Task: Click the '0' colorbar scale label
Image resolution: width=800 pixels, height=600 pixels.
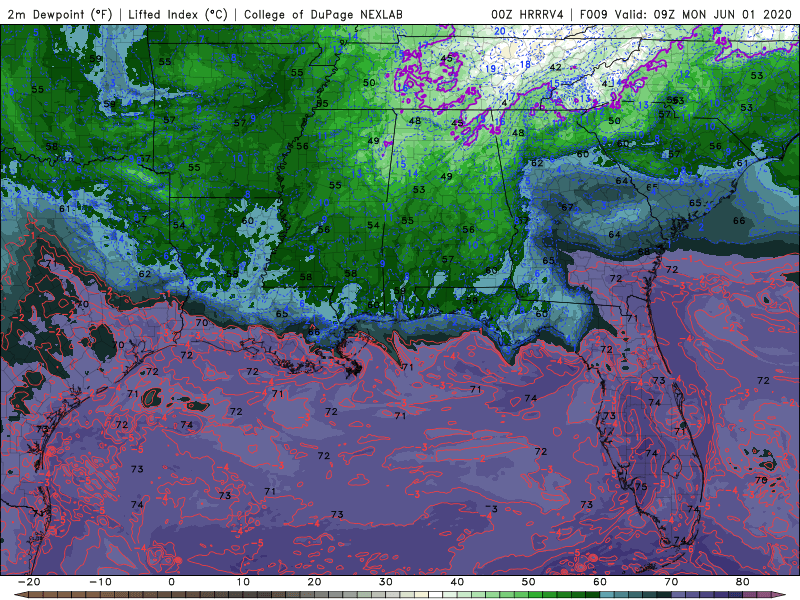Action: (171, 582)
